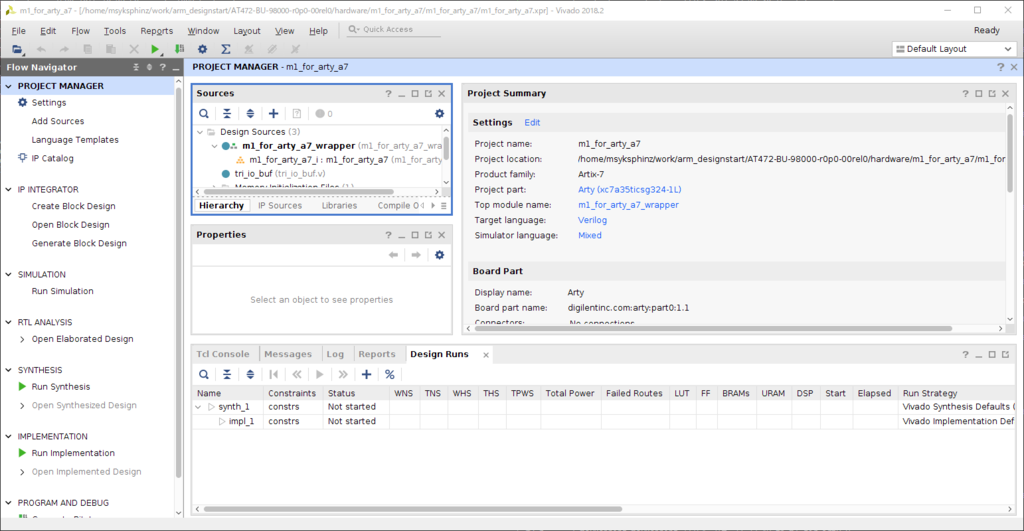
Task: Collapse the Design Sources tree node
Action: (x=200, y=132)
